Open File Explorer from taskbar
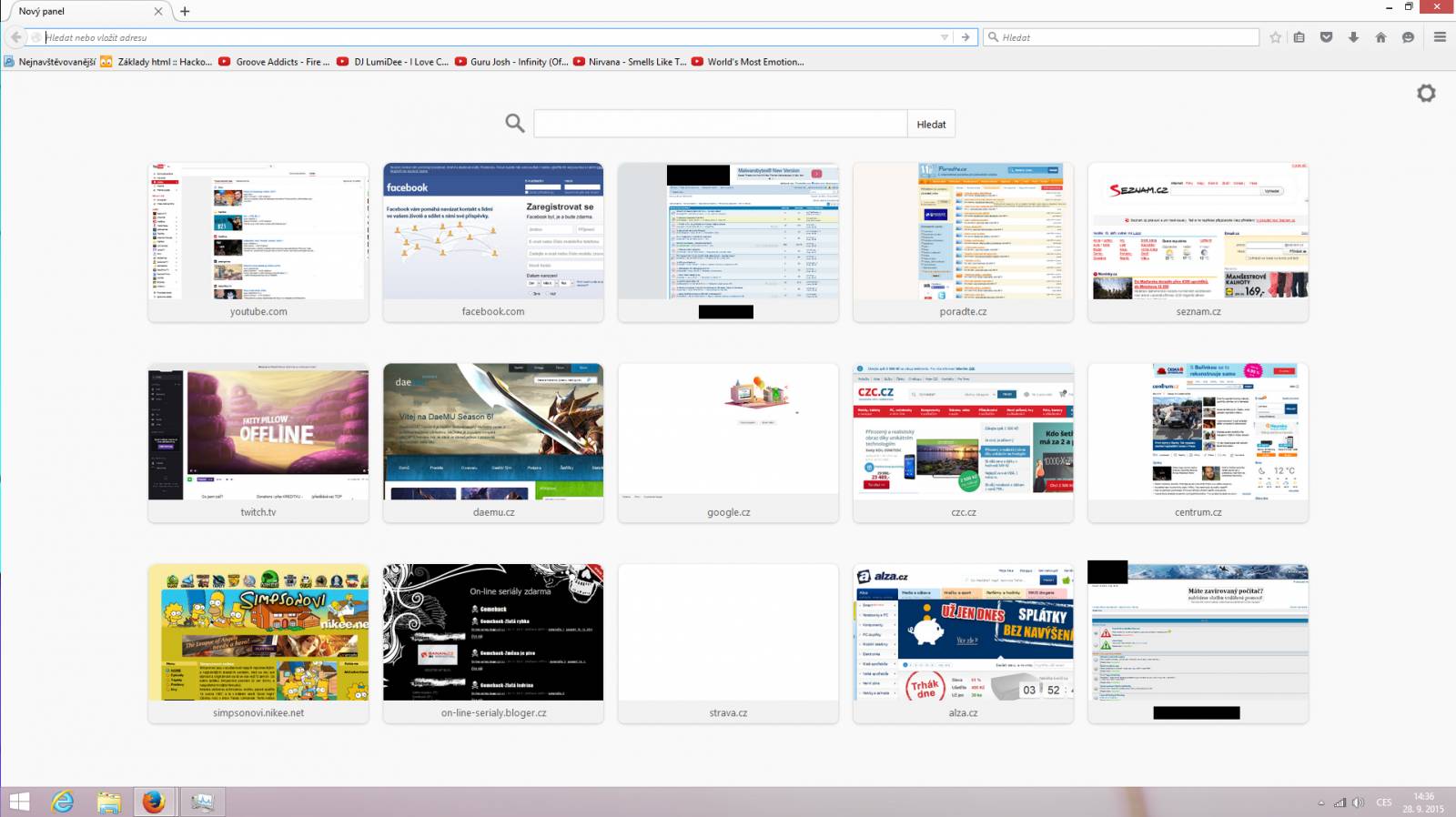Screen dimensions: 1456x817 coord(108,802)
